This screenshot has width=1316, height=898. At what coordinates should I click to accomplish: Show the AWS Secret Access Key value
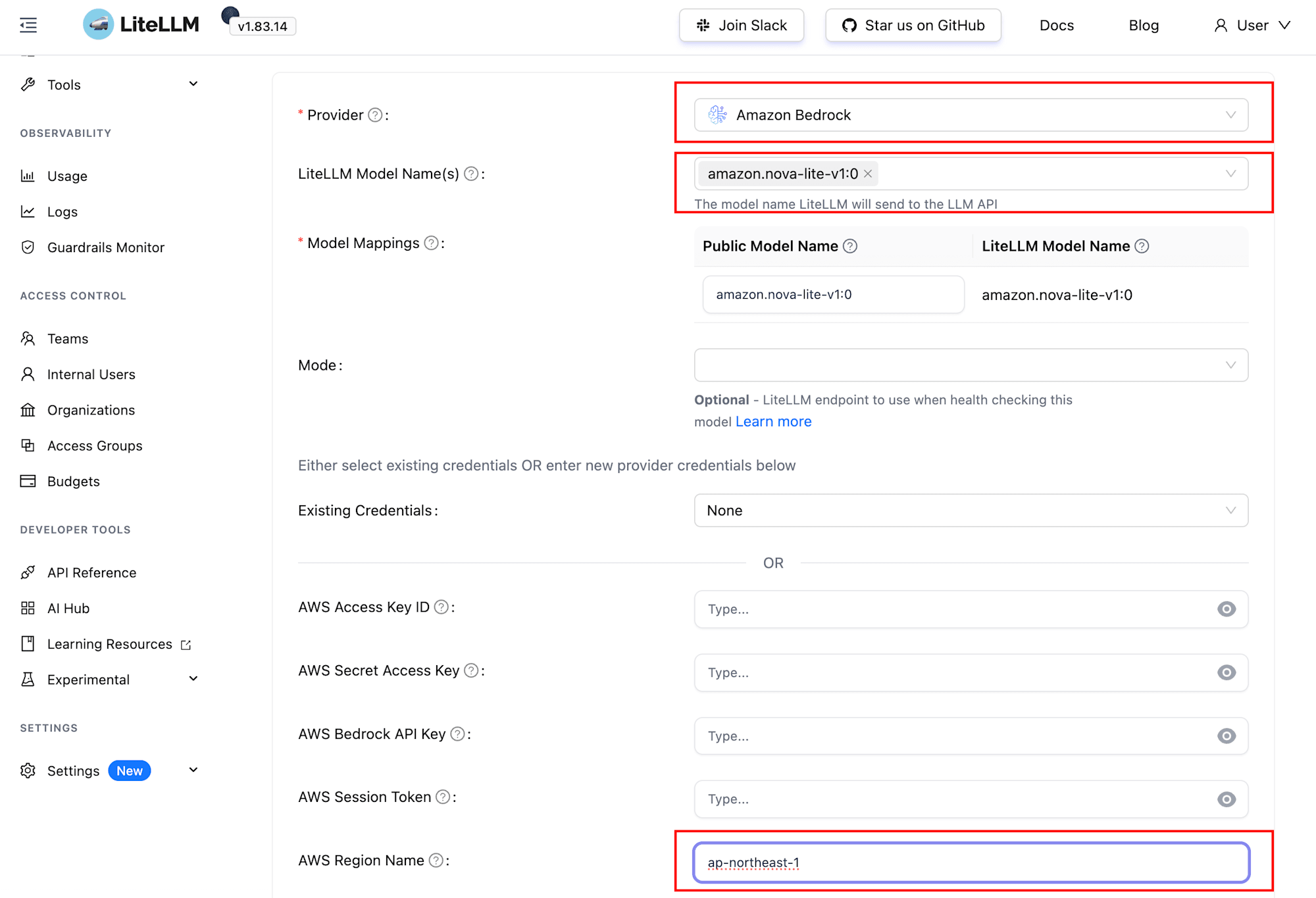1227,672
